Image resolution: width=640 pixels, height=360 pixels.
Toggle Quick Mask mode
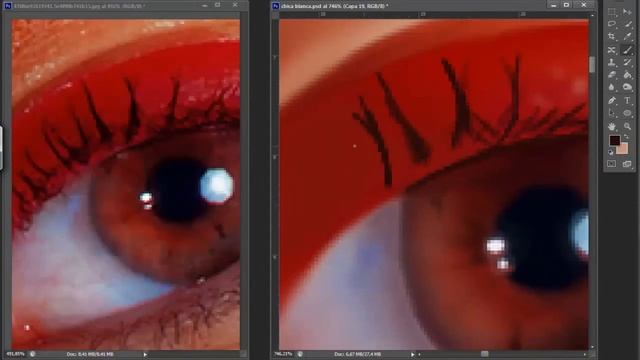point(611,164)
